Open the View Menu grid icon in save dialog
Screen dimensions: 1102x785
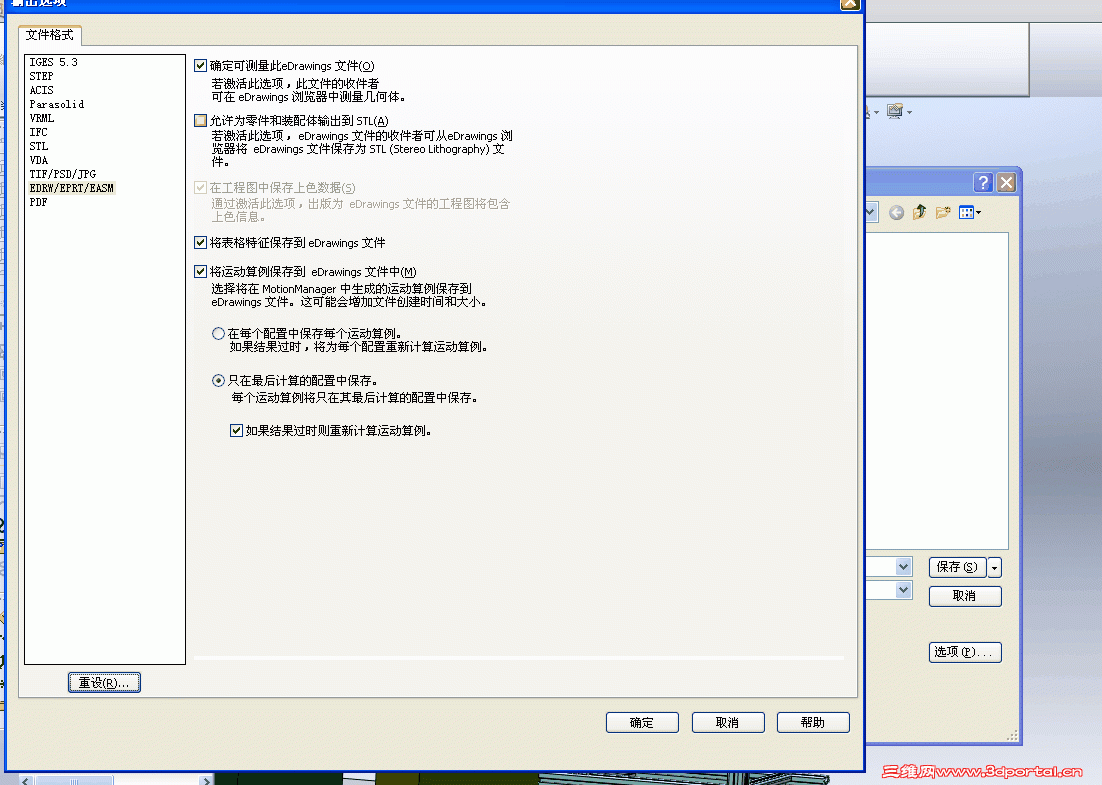966,211
